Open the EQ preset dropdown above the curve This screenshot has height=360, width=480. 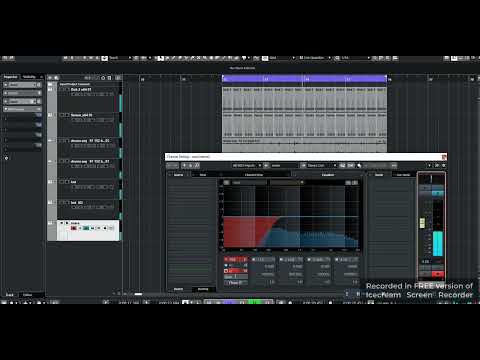click(249, 182)
